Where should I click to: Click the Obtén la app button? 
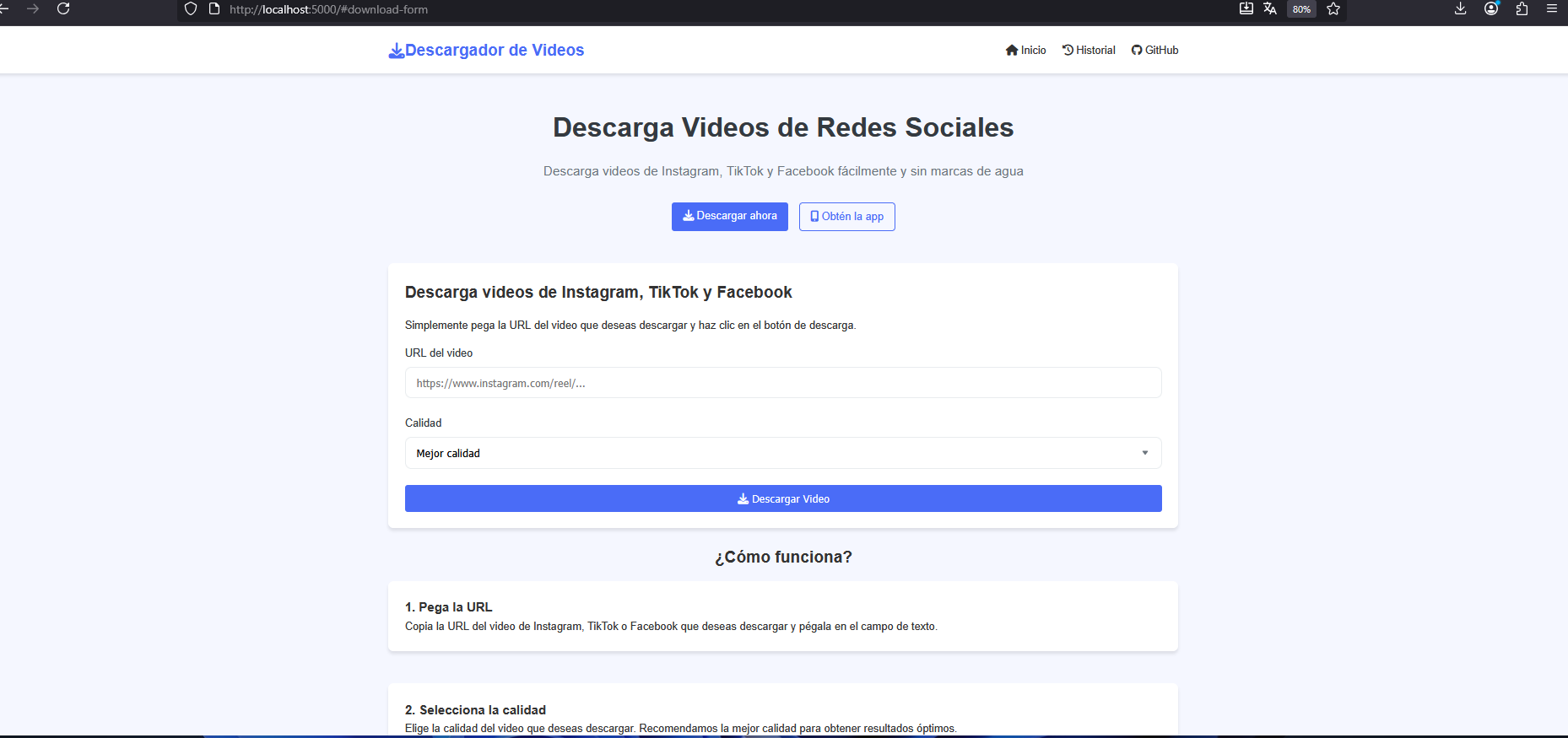tap(847, 217)
